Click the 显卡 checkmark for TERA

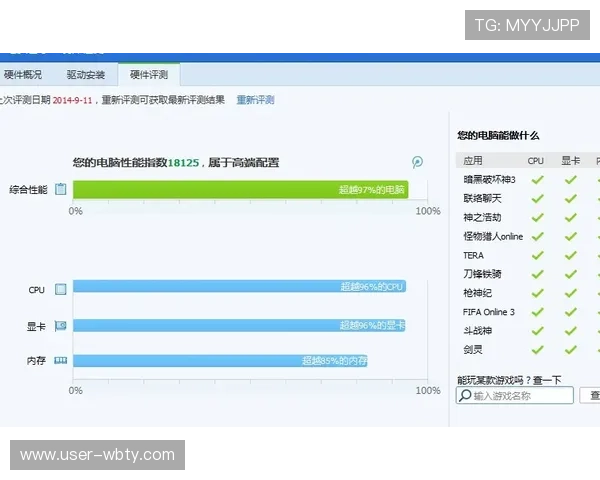click(571, 255)
